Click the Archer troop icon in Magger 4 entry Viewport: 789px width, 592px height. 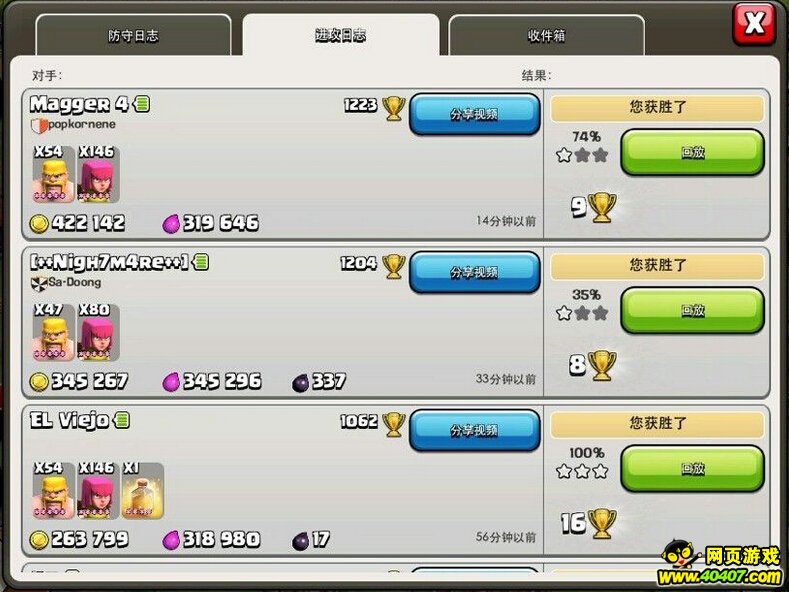click(x=98, y=175)
